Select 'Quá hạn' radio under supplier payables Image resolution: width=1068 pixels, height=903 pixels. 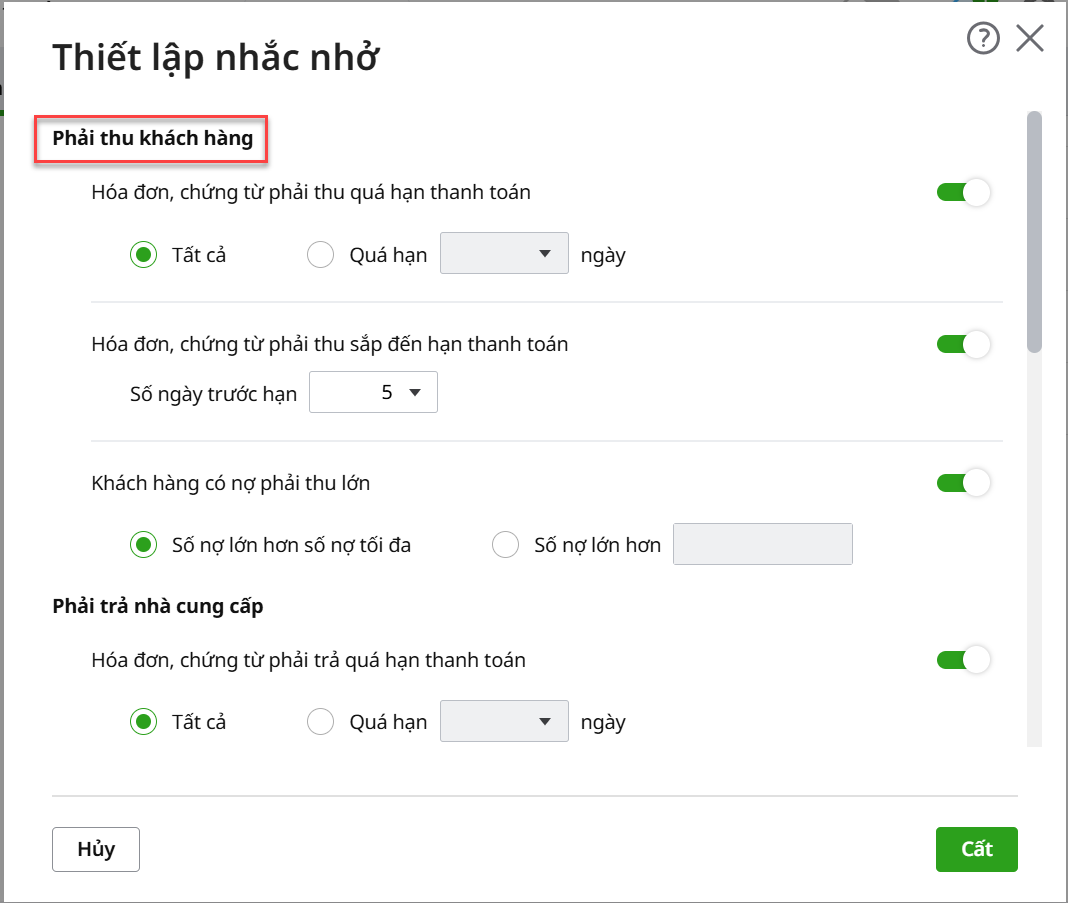tap(320, 721)
